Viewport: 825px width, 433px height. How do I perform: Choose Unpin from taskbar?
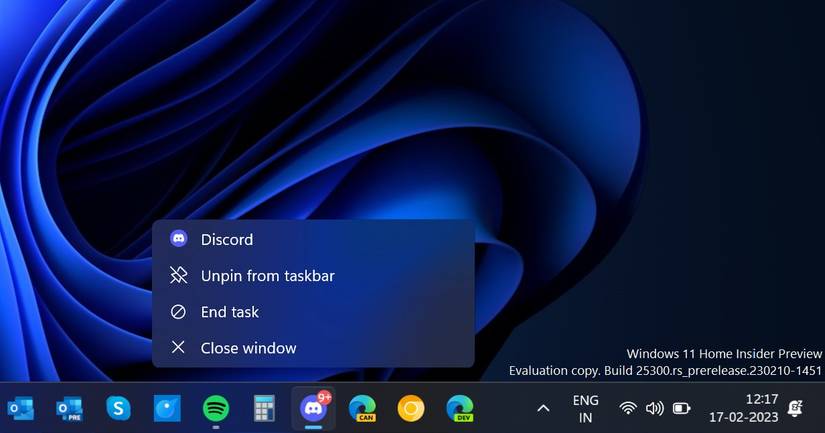point(314,276)
